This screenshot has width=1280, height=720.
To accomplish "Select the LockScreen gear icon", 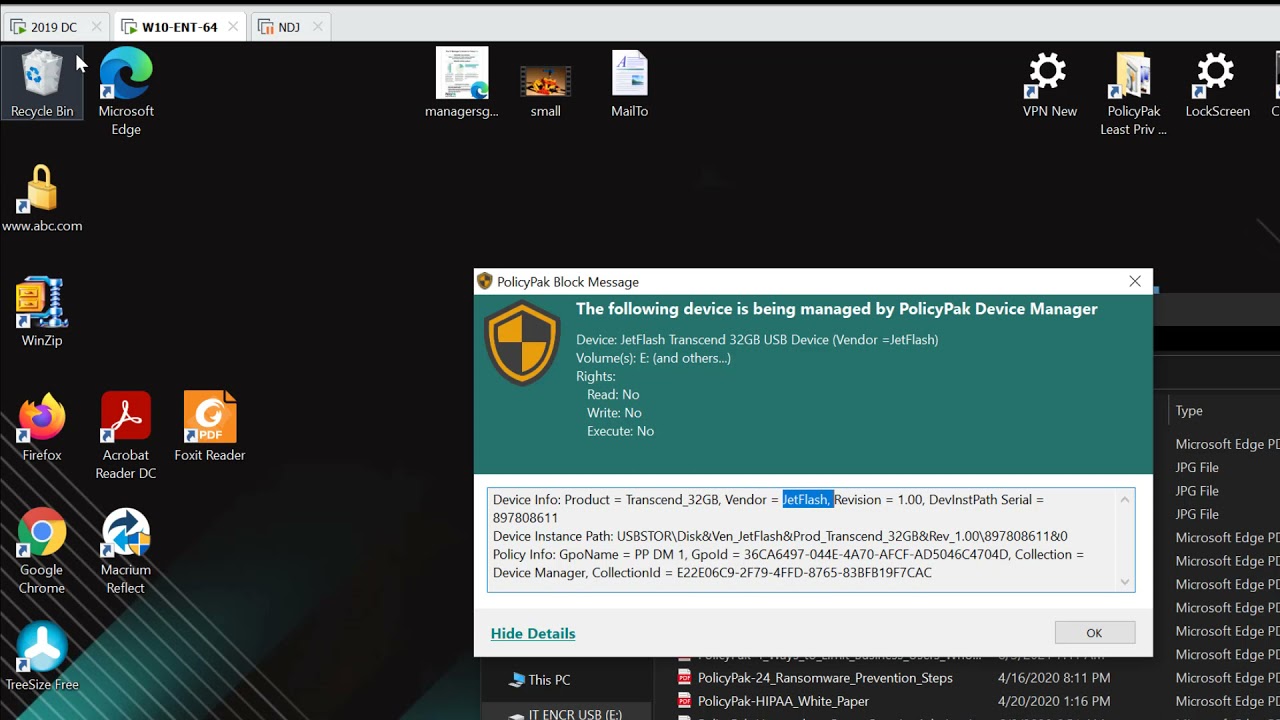I will [x=1217, y=84].
